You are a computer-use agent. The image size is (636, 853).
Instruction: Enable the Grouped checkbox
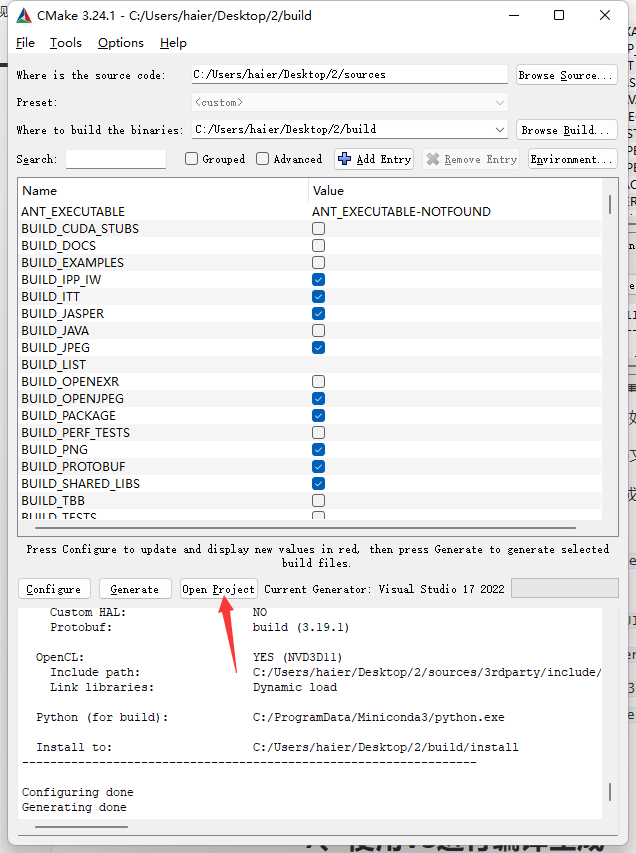[x=192, y=158]
